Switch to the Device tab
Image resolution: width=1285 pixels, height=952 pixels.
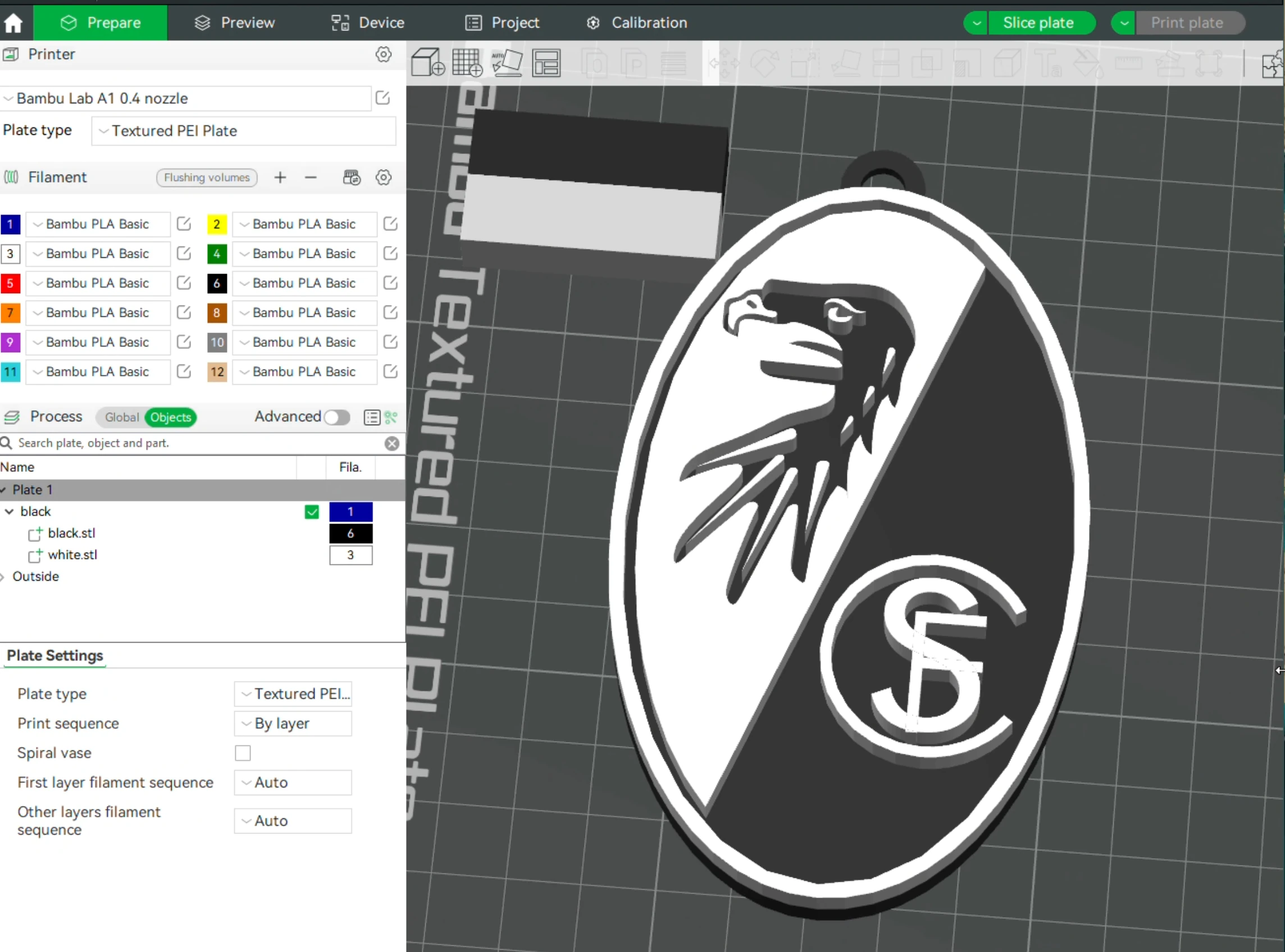coord(368,23)
